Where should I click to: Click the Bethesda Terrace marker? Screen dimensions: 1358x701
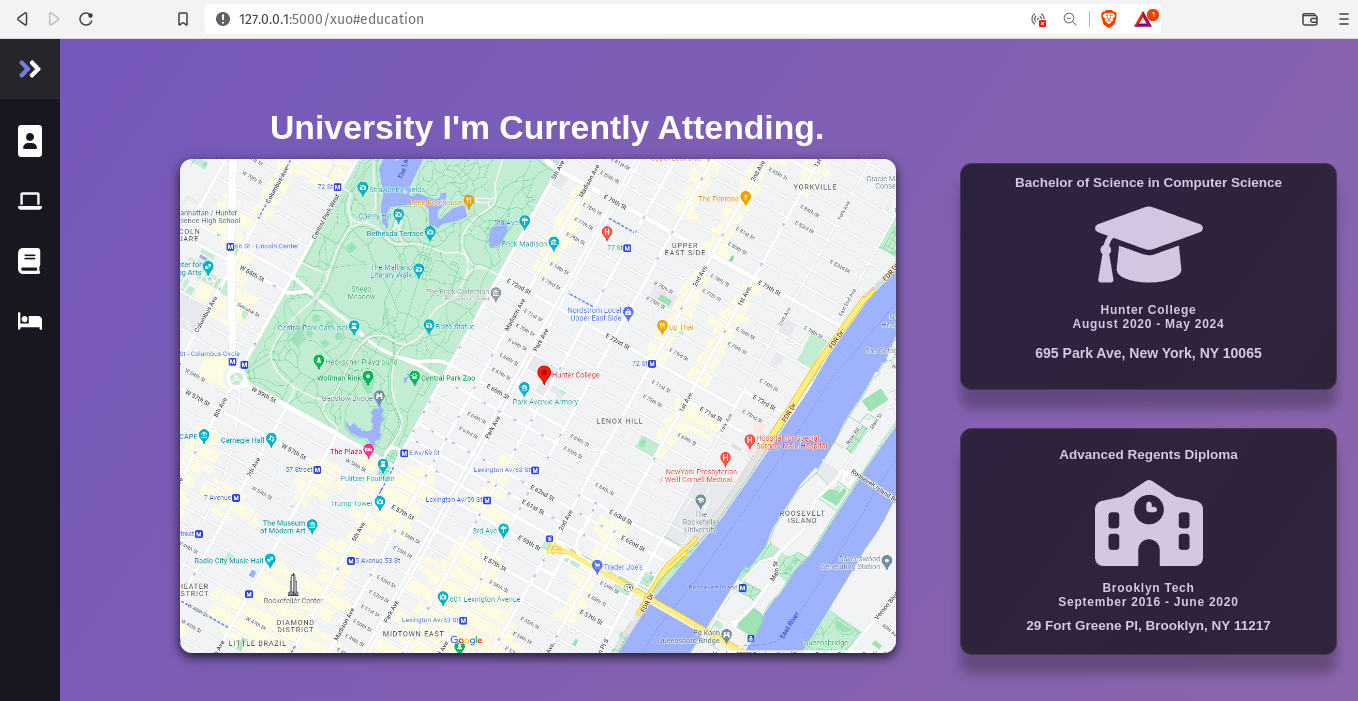(x=430, y=232)
